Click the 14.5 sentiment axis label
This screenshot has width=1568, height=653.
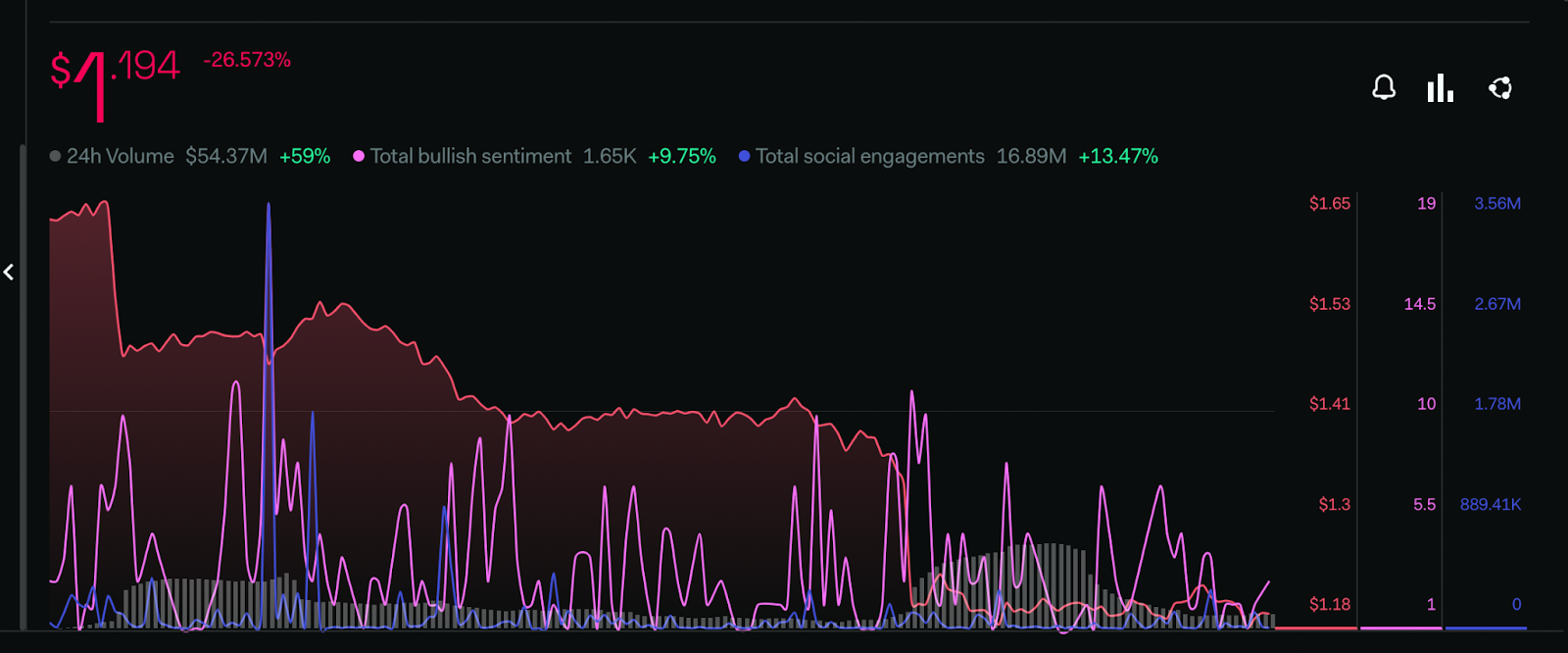[x=1420, y=304]
